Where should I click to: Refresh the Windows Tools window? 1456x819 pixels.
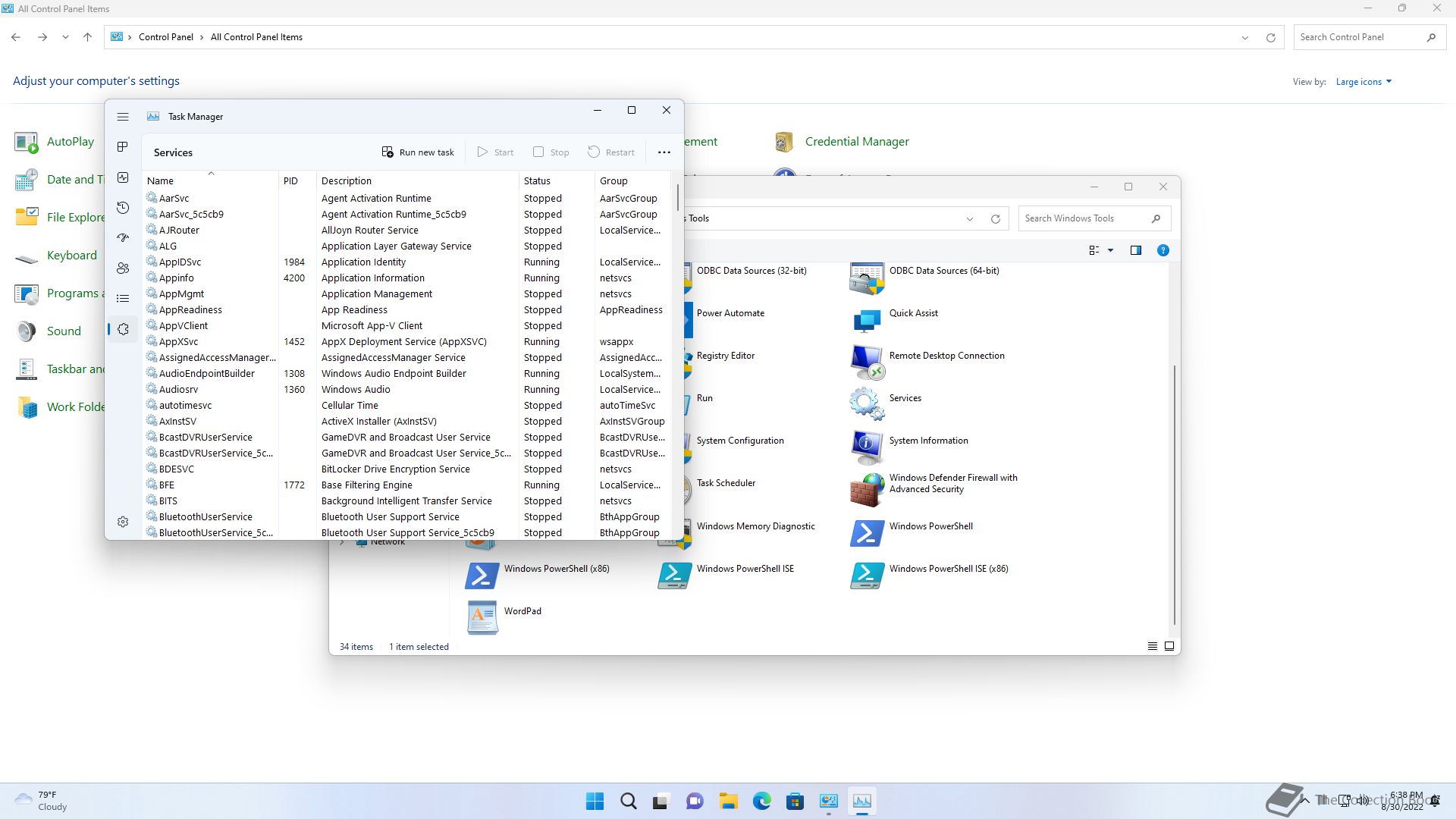[996, 219]
